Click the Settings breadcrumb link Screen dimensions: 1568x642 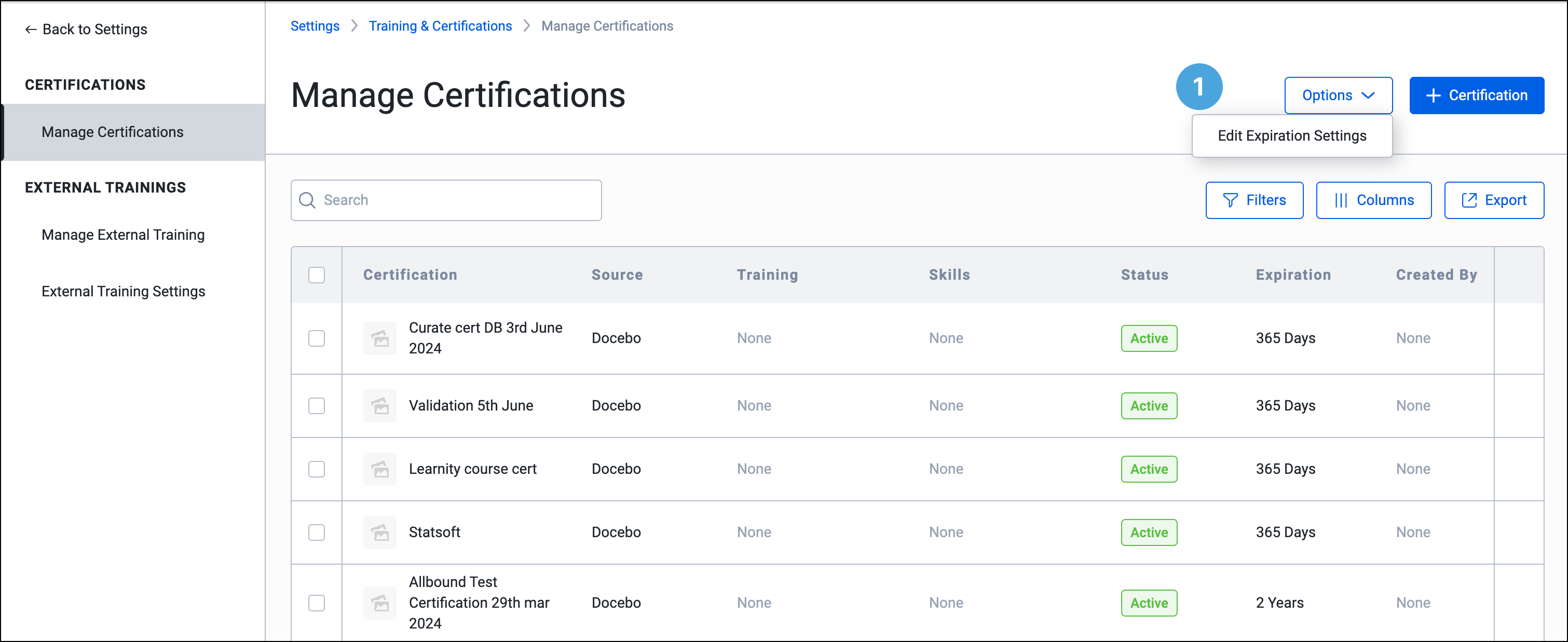[x=315, y=26]
